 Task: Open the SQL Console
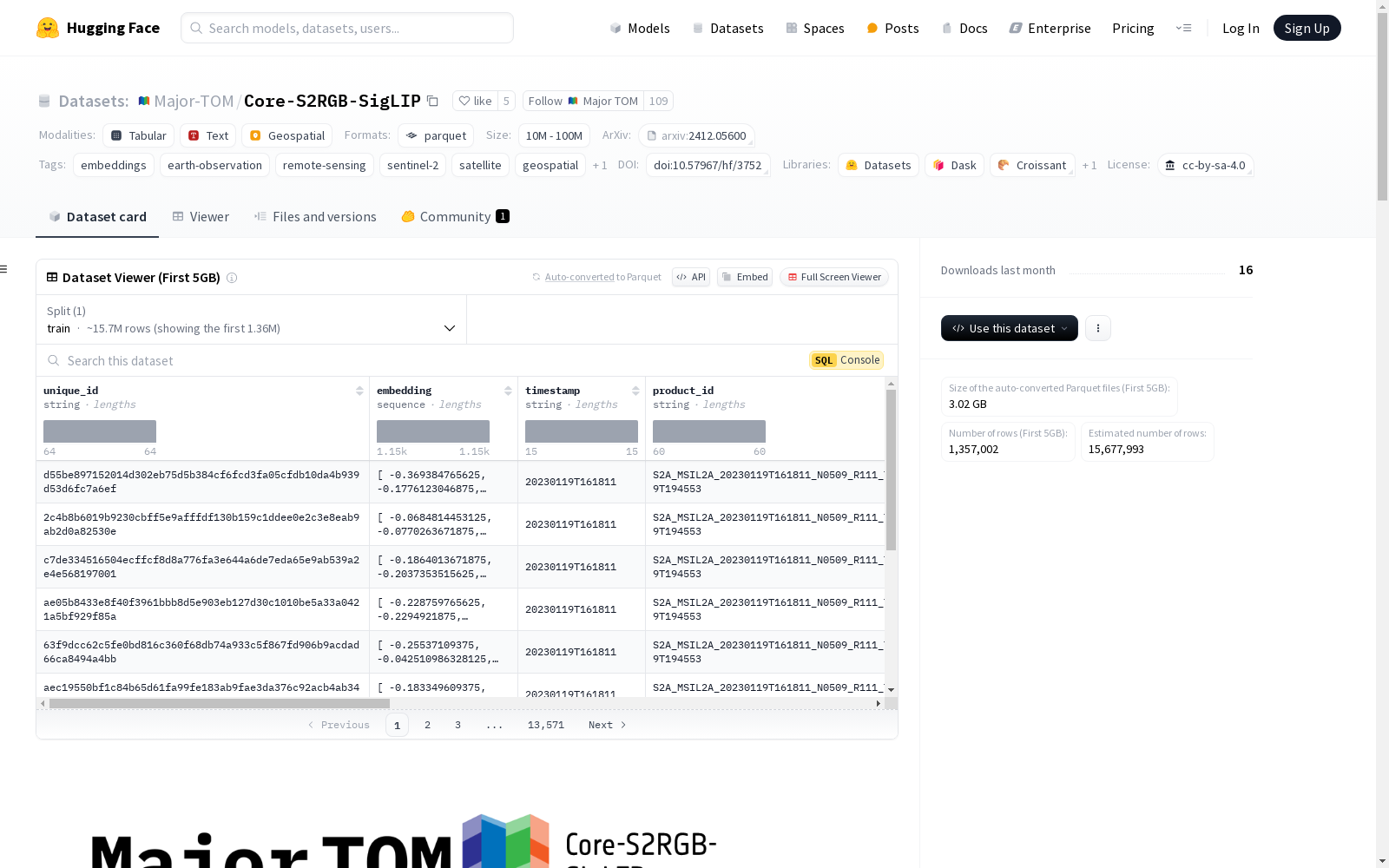coord(846,360)
